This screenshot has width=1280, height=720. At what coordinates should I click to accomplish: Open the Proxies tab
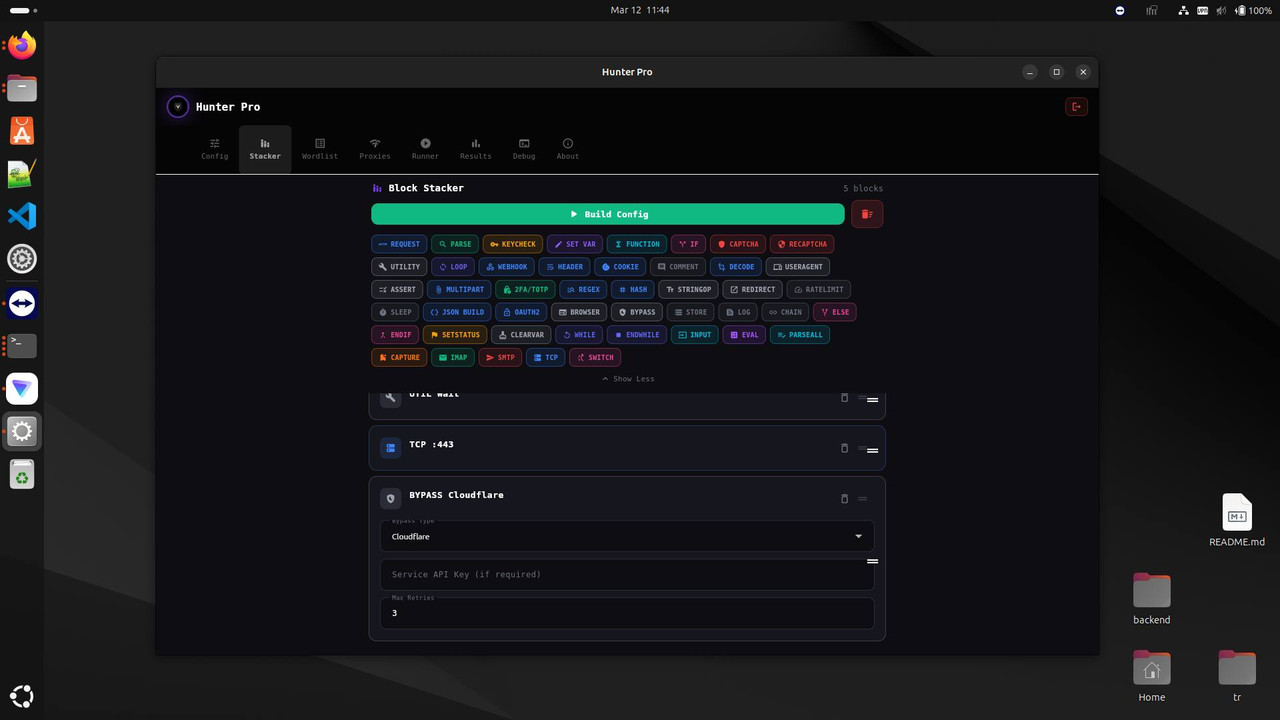point(375,149)
